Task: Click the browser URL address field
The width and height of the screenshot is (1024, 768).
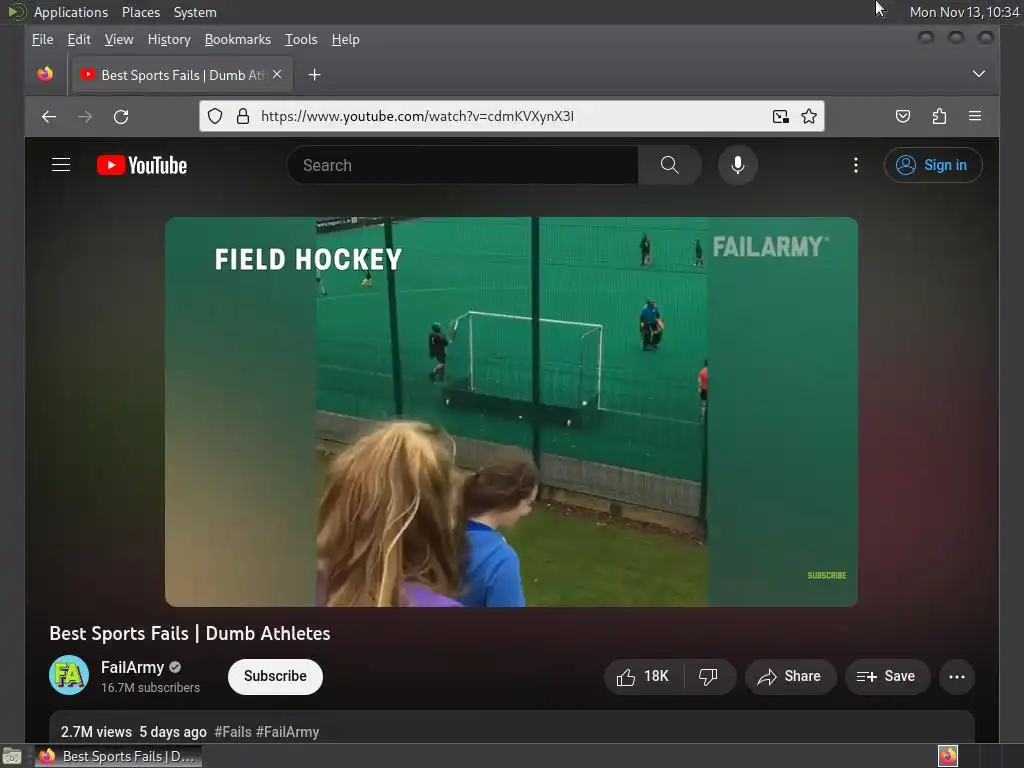Action: pos(509,116)
